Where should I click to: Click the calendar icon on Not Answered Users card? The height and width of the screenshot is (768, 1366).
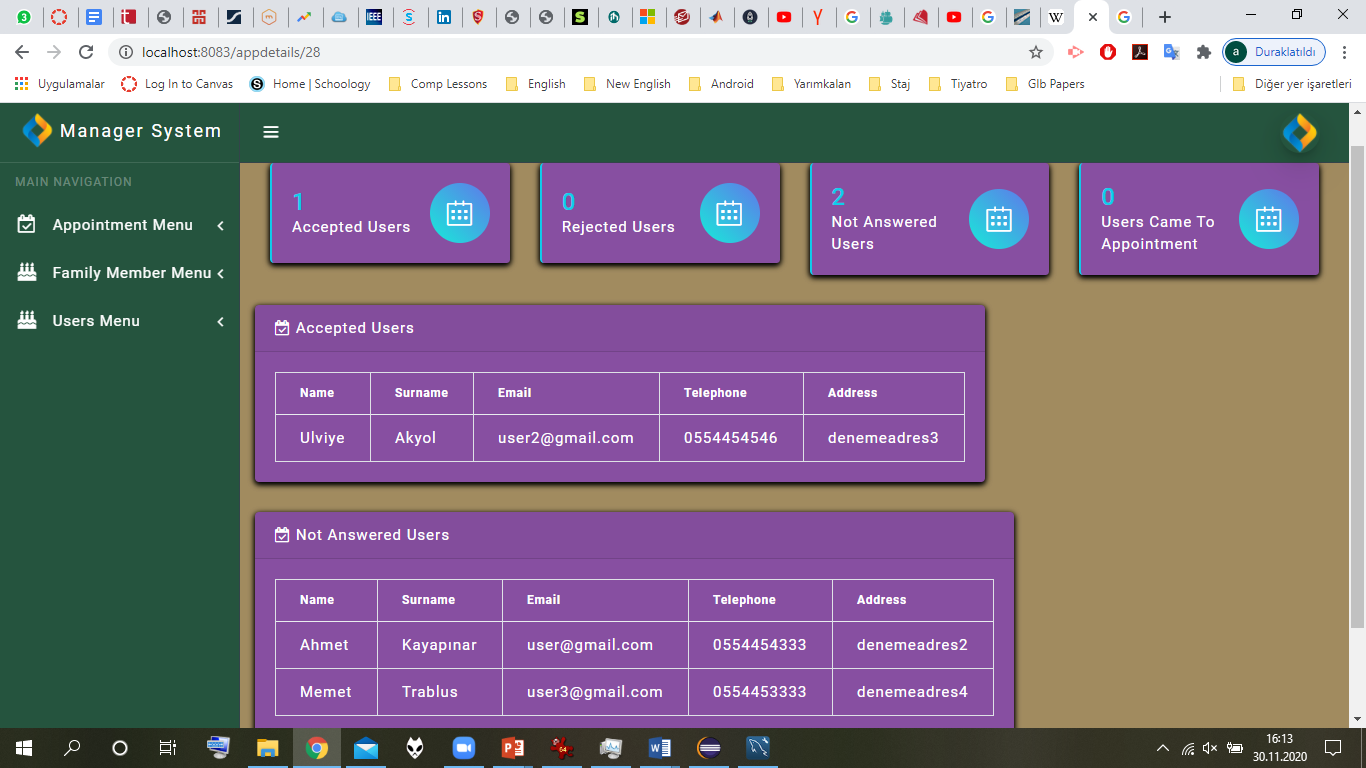pos(999,219)
